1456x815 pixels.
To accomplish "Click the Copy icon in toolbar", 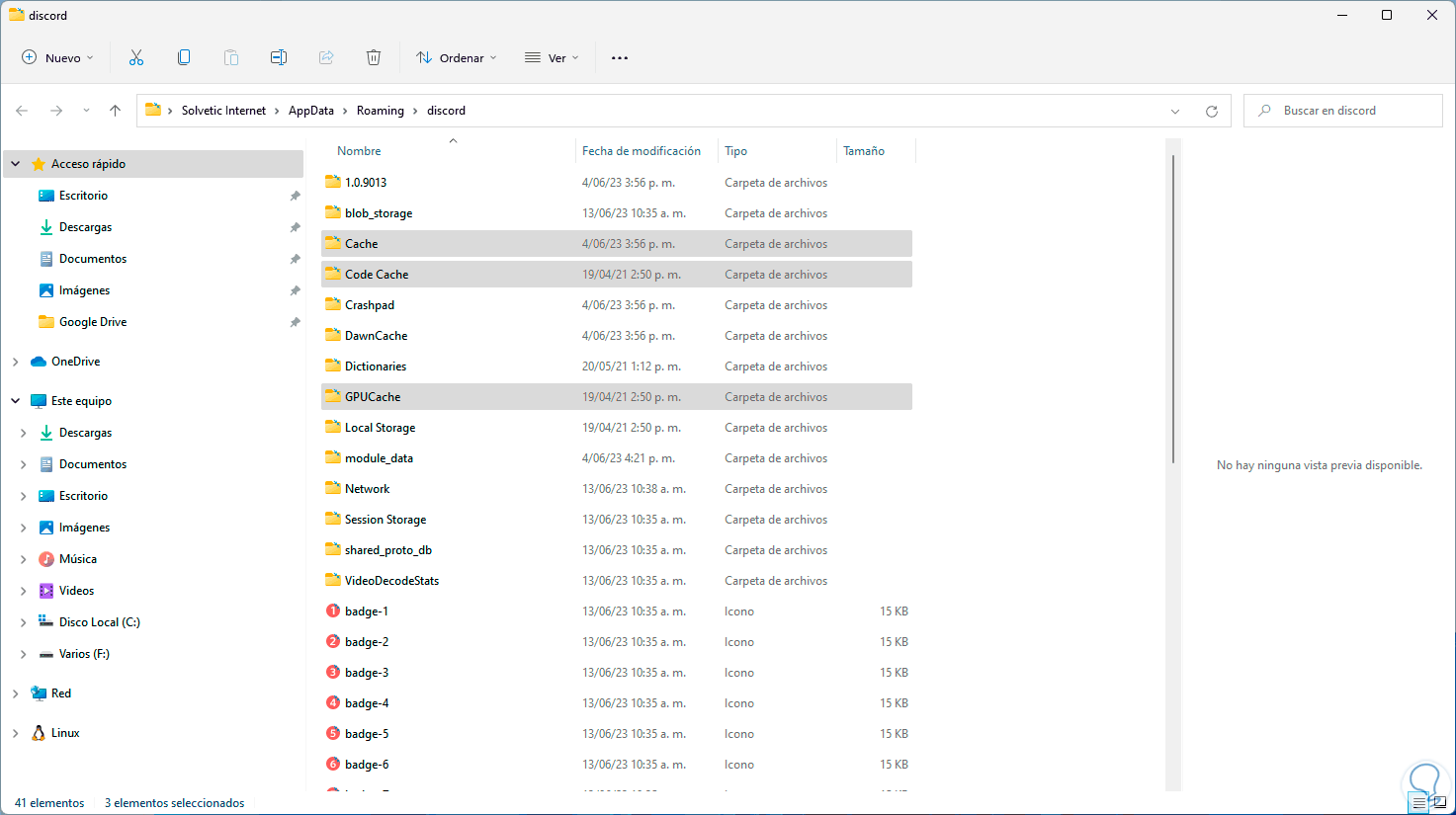I will click(184, 58).
